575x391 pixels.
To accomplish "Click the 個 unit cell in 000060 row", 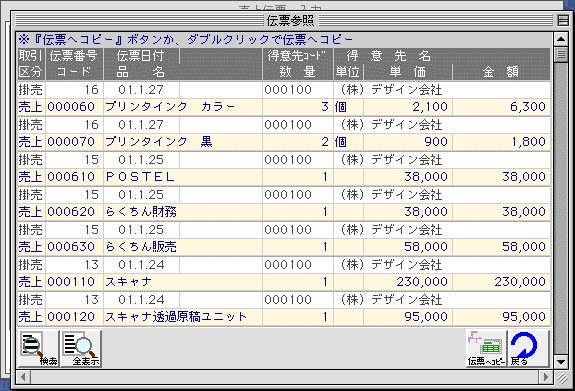I will [x=348, y=107].
